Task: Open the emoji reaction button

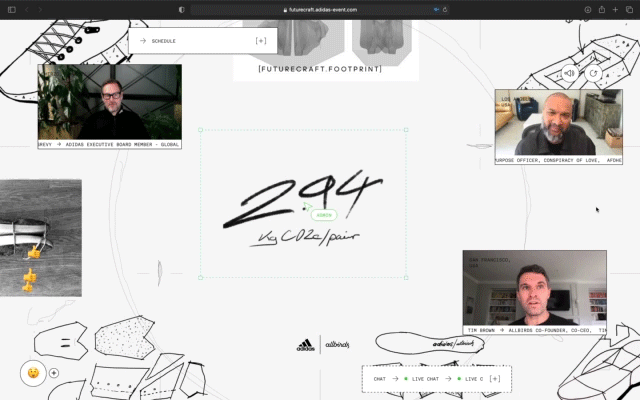Action: (33, 373)
